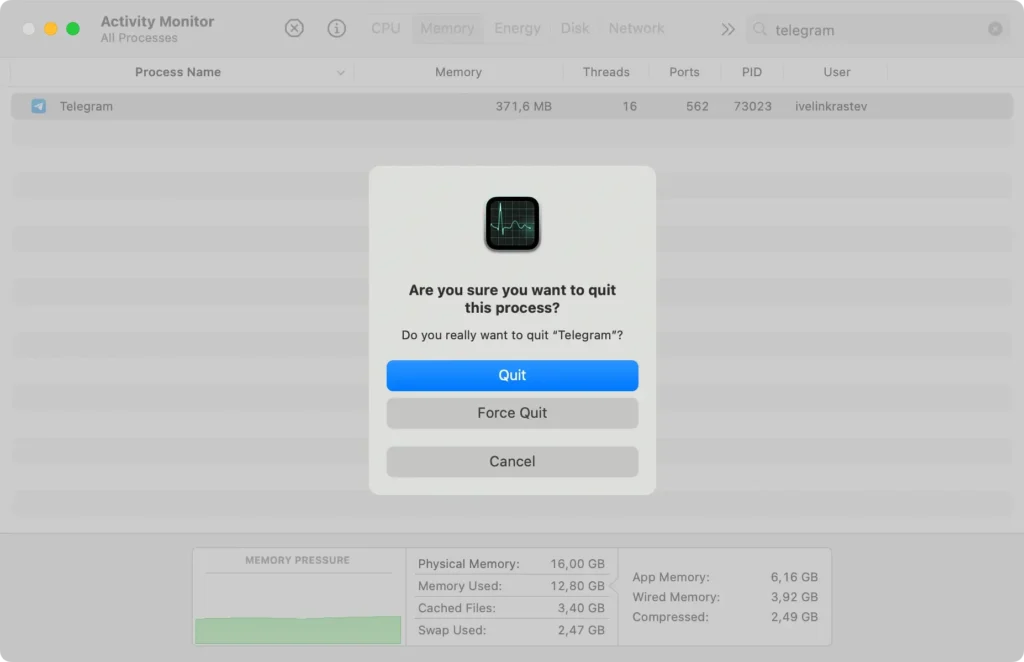
Task: Sort by Process Name column header
Action: (178, 72)
